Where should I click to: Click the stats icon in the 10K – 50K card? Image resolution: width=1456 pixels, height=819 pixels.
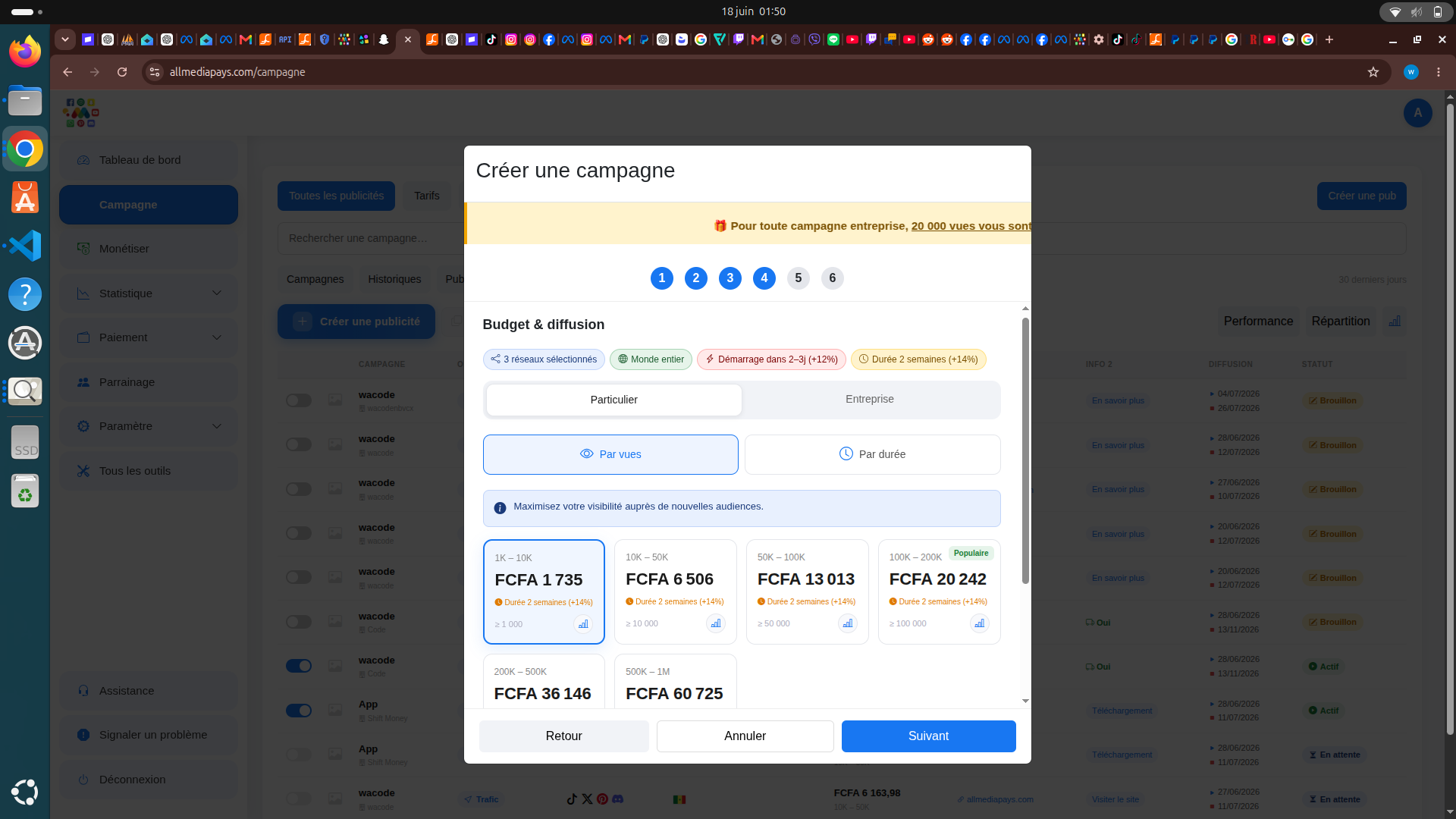[x=715, y=623]
